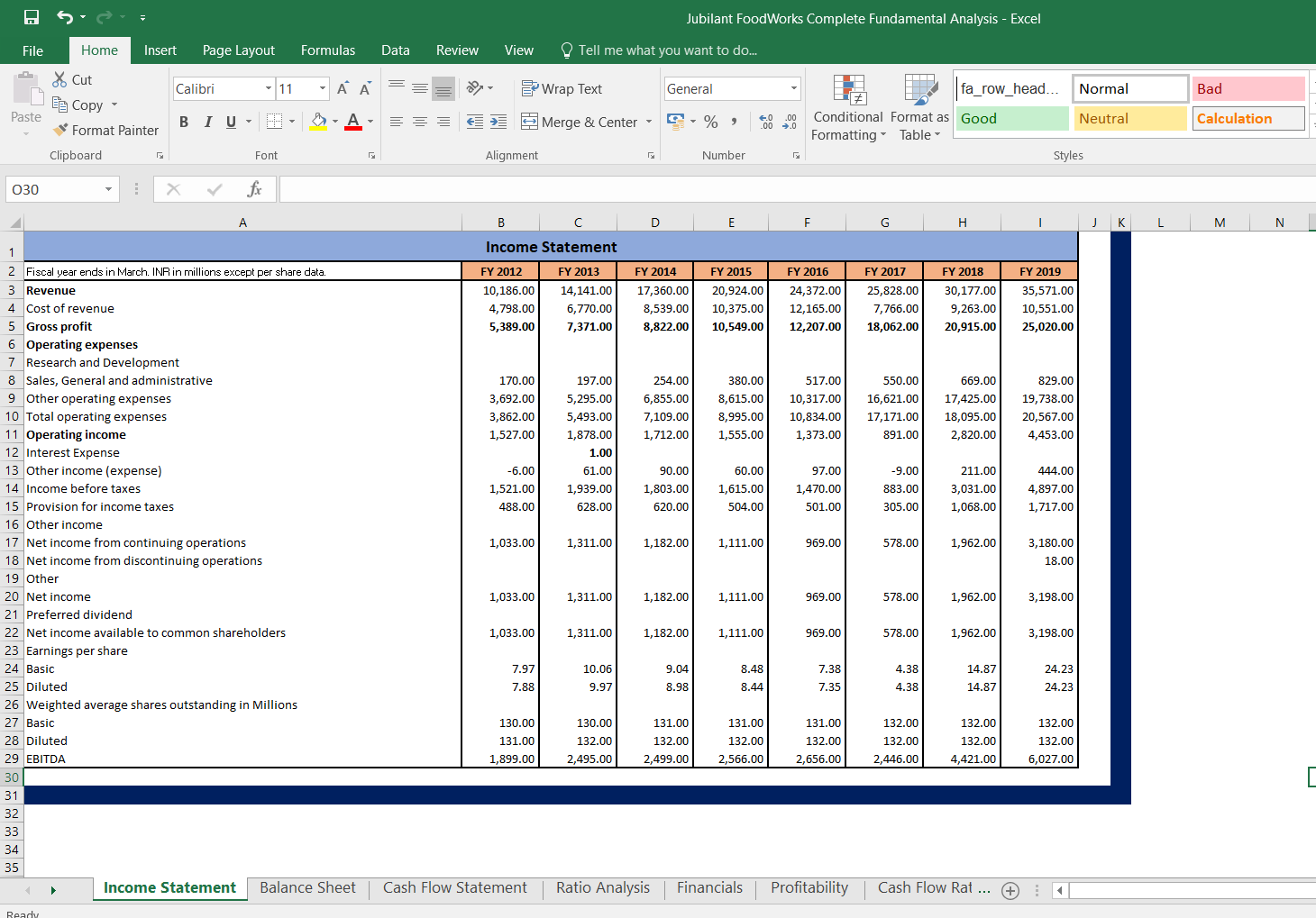This screenshot has width=1316, height=918.
Task: Click in the formula bar
Action: point(797,189)
